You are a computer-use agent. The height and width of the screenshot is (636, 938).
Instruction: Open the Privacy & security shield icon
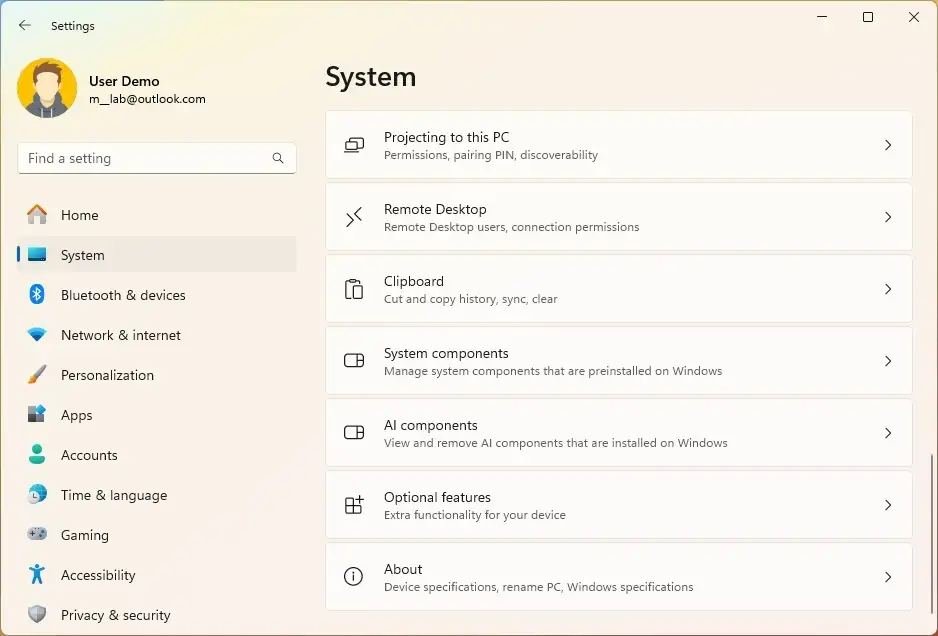pos(38,615)
